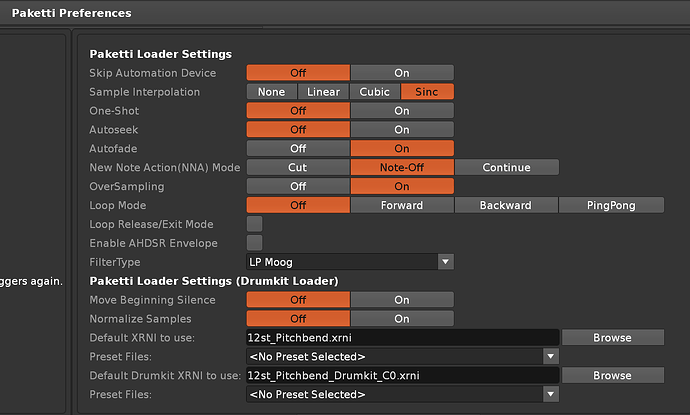Click the Default XRNI filename field
The image size is (690, 415).
(x=403, y=338)
